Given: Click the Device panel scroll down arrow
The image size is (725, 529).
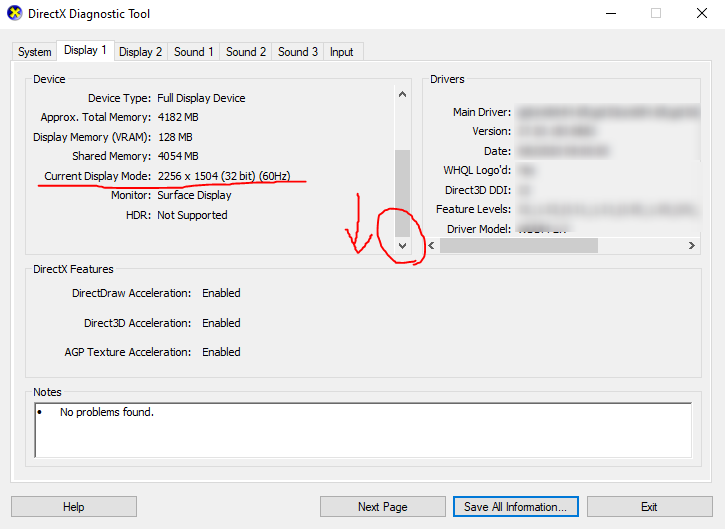Looking at the screenshot, I should (x=402, y=246).
